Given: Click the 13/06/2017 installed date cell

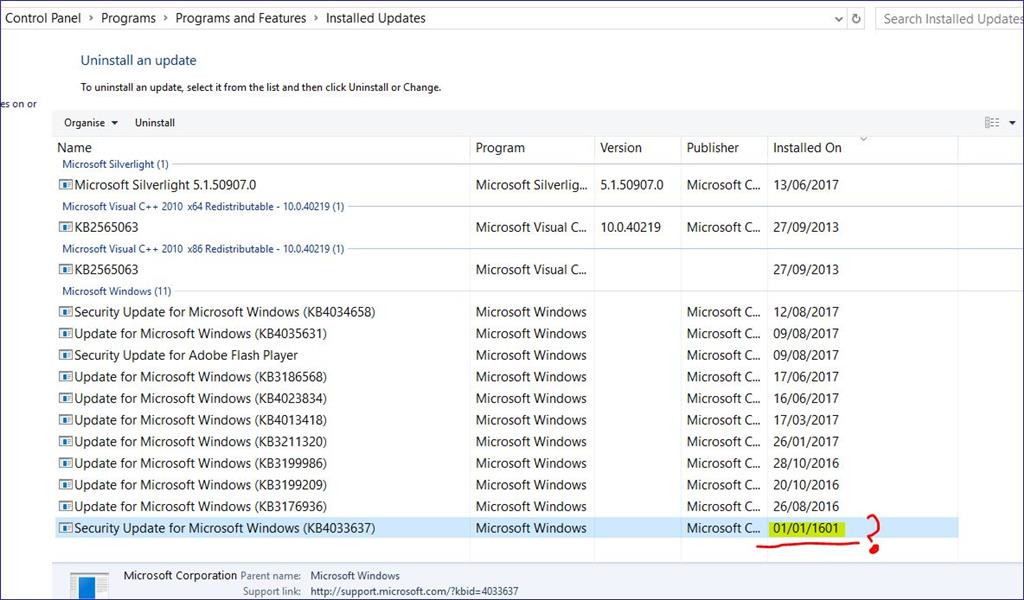Looking at the screenshot, I should pos(806,185).
